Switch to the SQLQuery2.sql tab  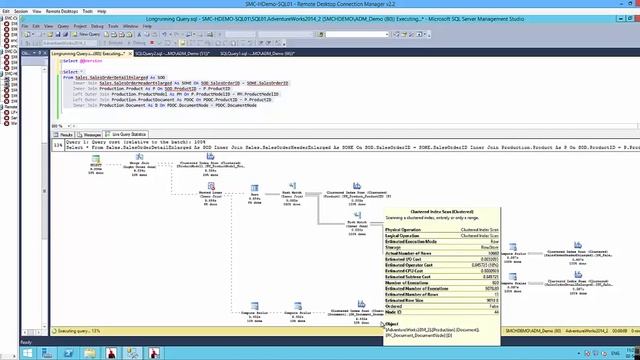[x=172, y=53]
